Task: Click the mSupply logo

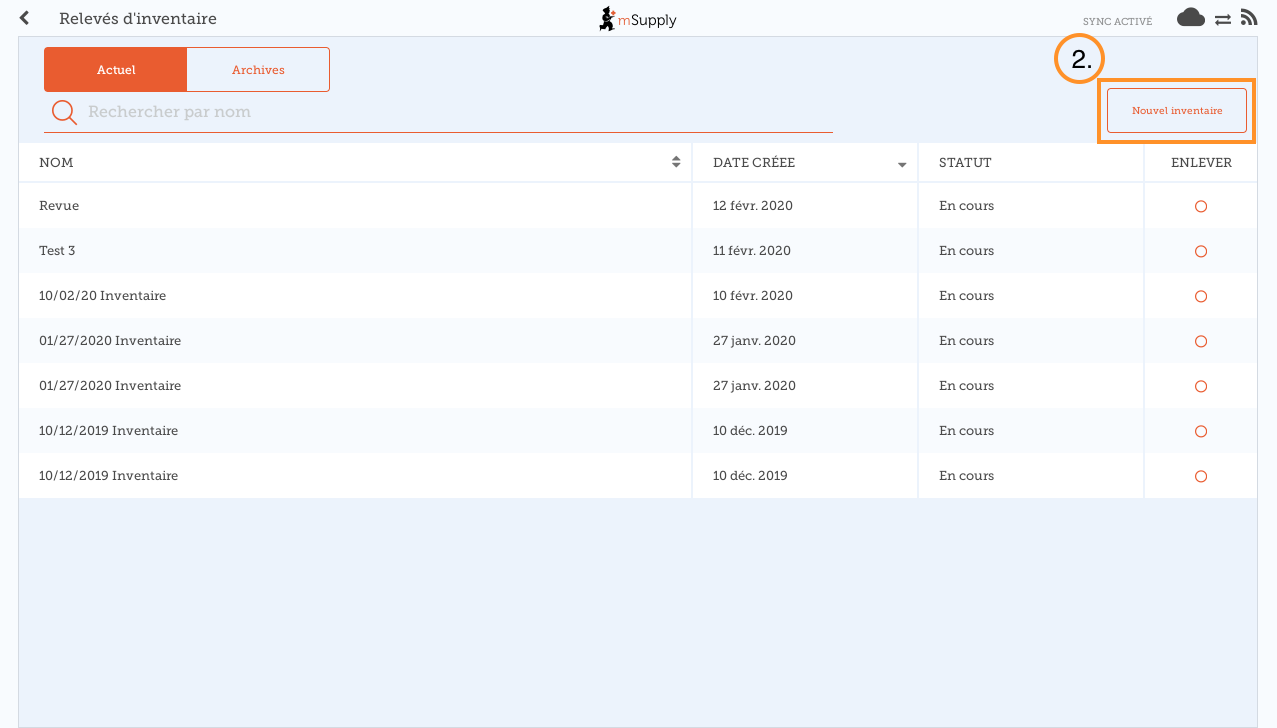Action: (637, 19)
